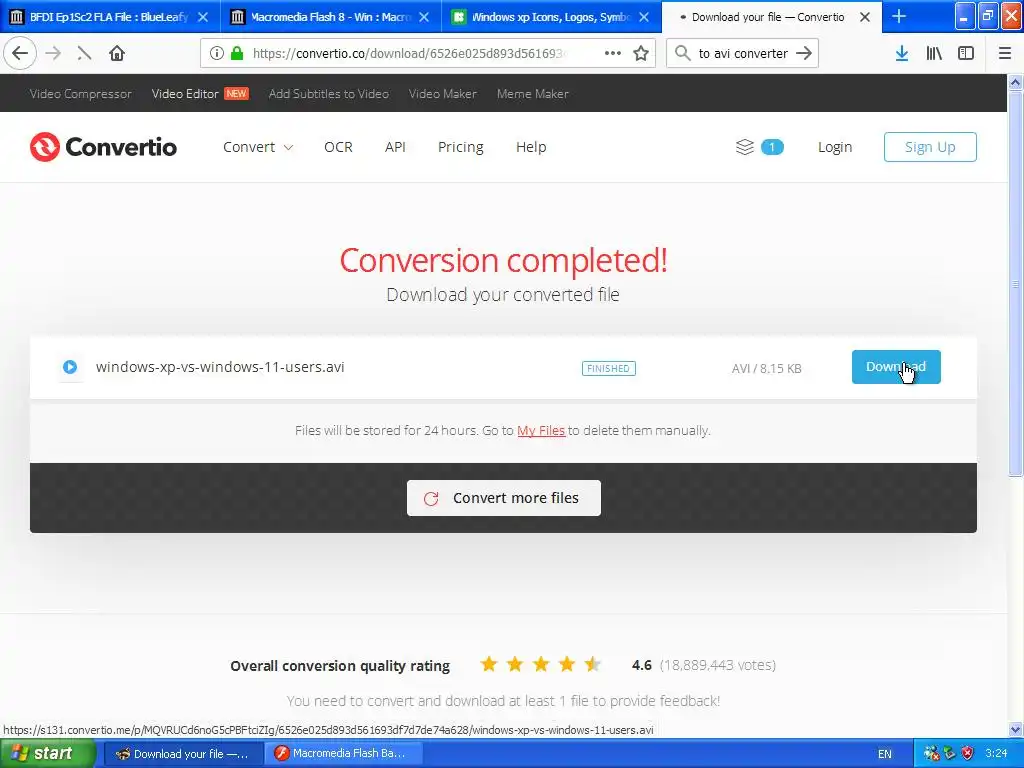Viewport: 1024px width, 768px height.
Task: Open the Video Maker link
Action: pyautogui.click(x=442, y=93)
